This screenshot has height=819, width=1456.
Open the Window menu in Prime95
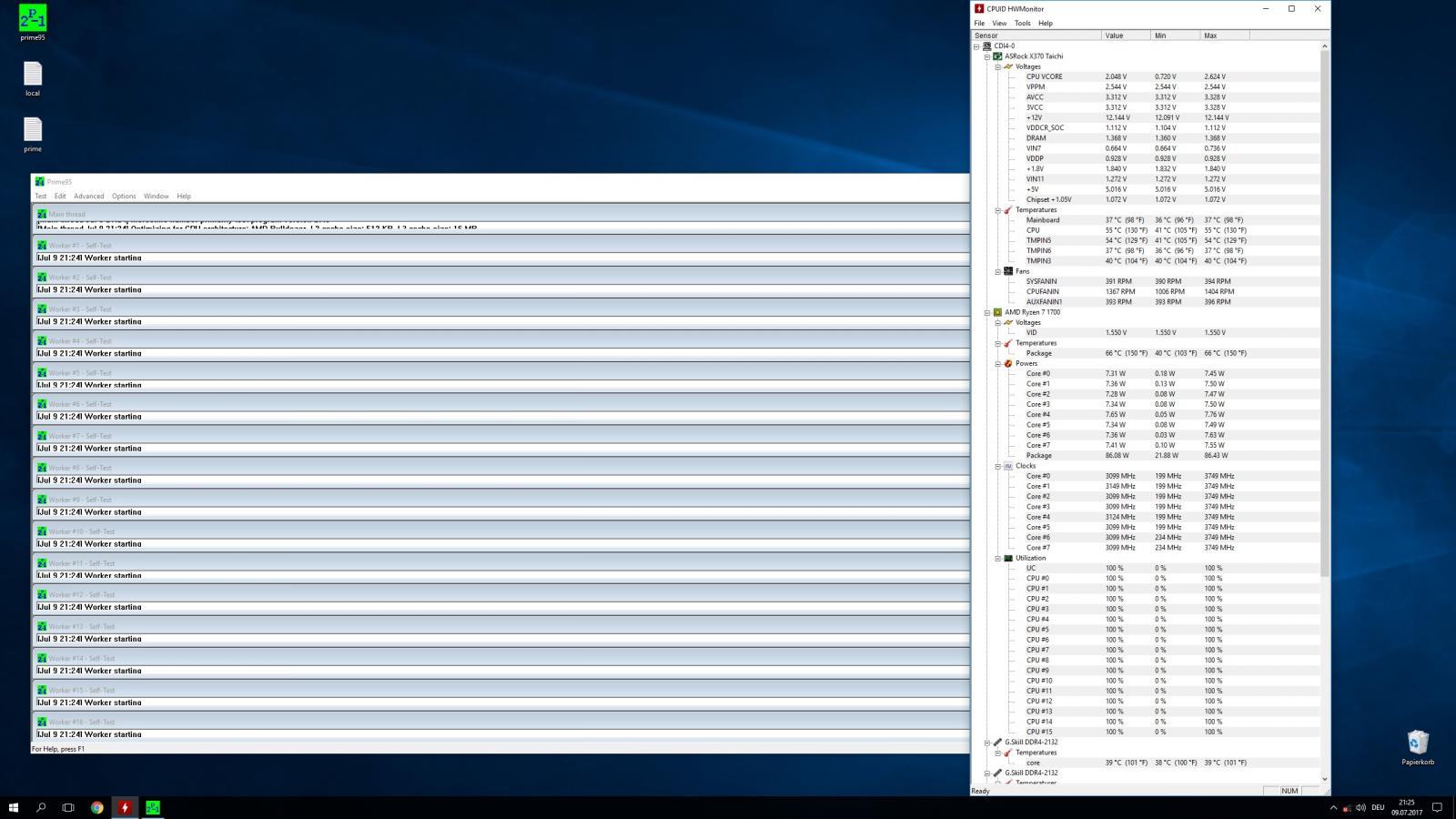click(156, 196)
